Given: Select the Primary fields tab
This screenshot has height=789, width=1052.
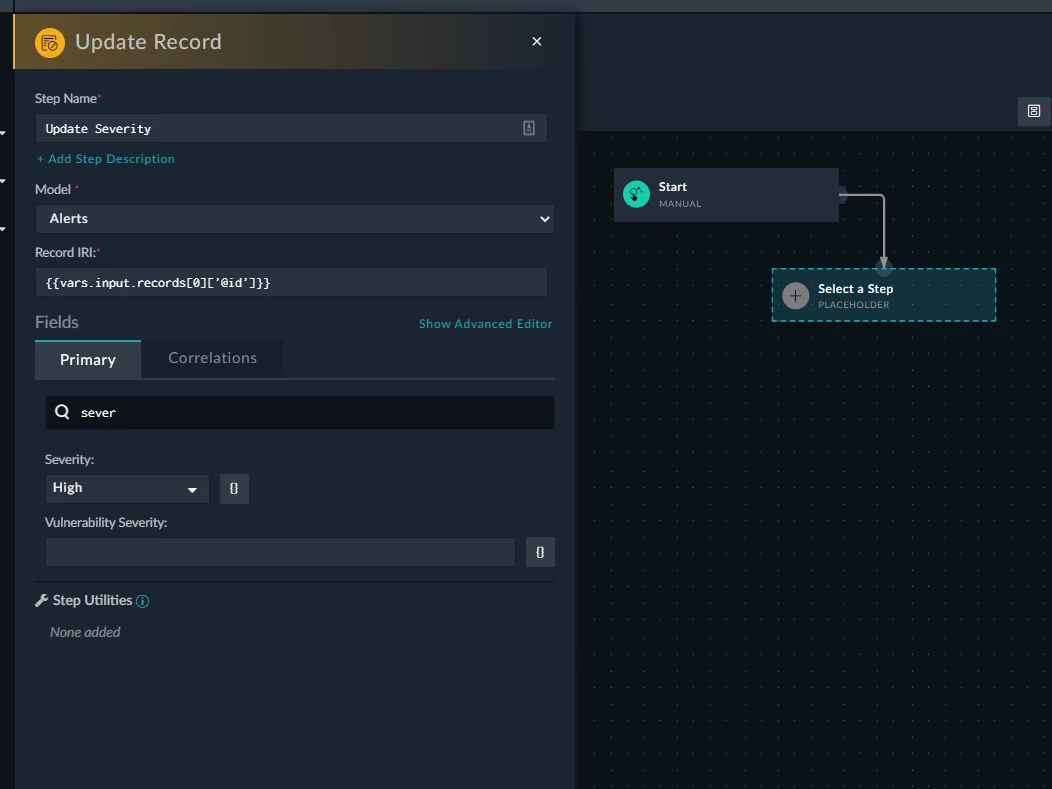Looking at the screenshot, I should (x=88, y=360).
